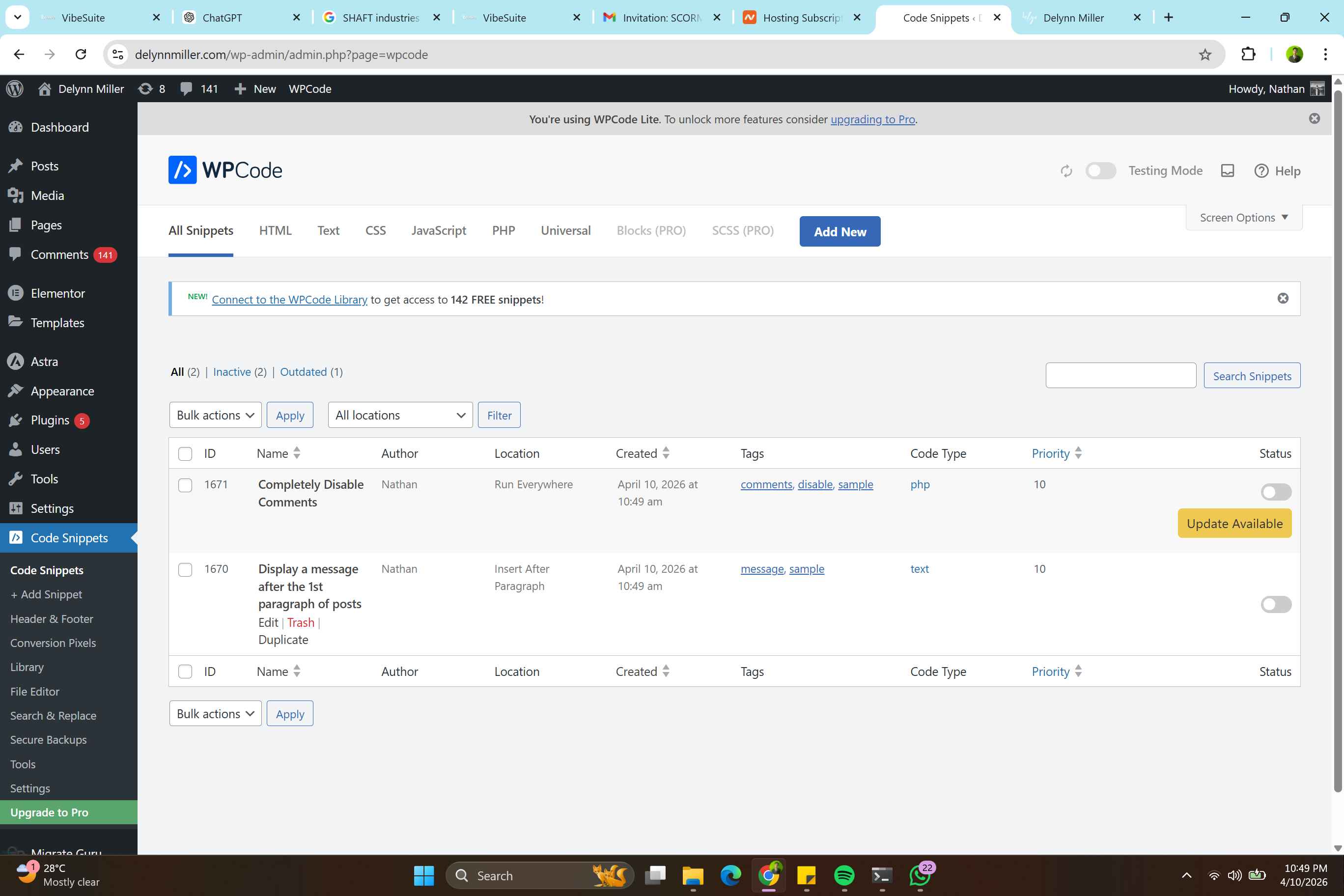Switch to the Universal snippets tab

coord(566,230)
